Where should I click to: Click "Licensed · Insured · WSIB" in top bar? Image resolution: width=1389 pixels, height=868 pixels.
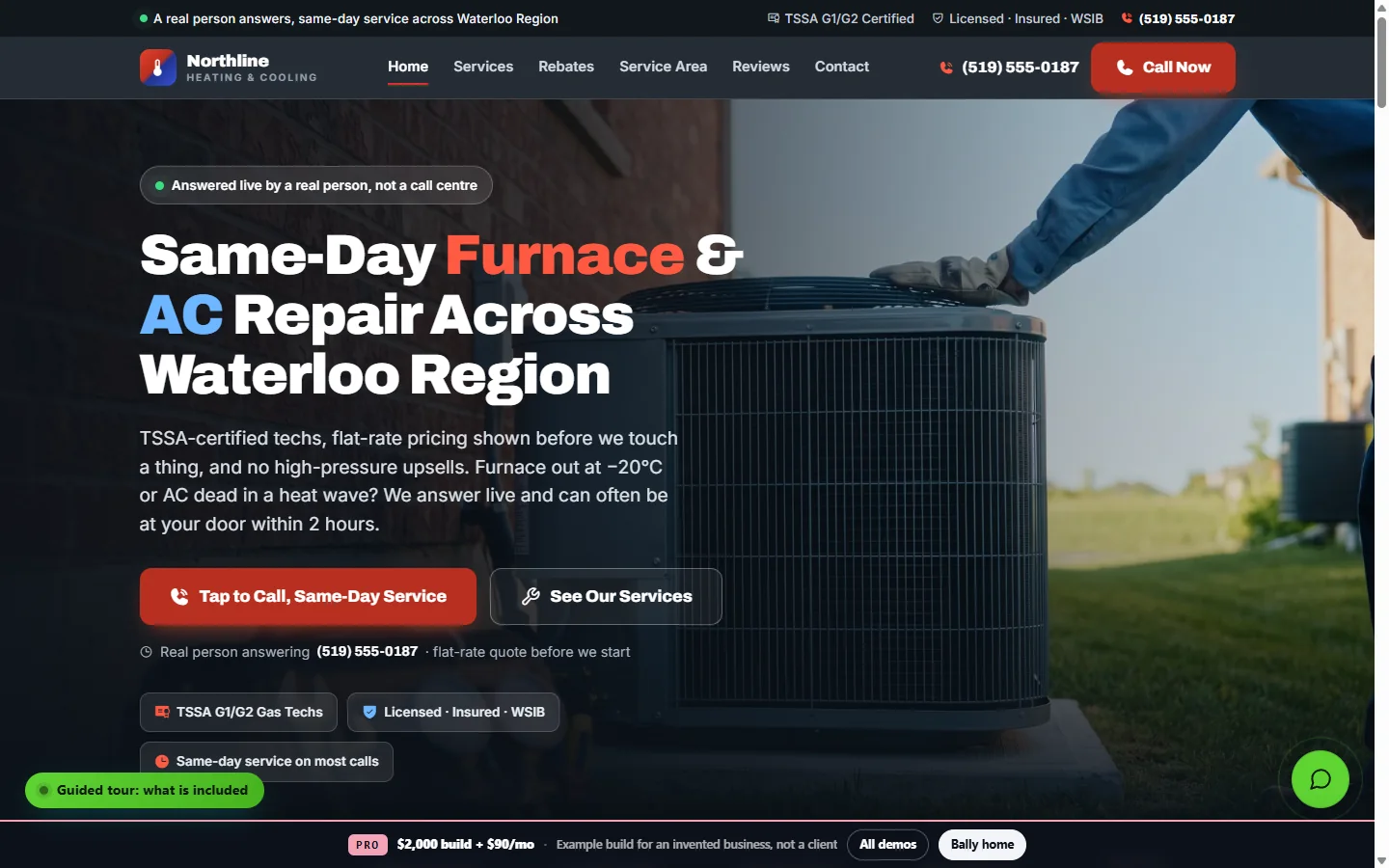tap(1026, 18)
